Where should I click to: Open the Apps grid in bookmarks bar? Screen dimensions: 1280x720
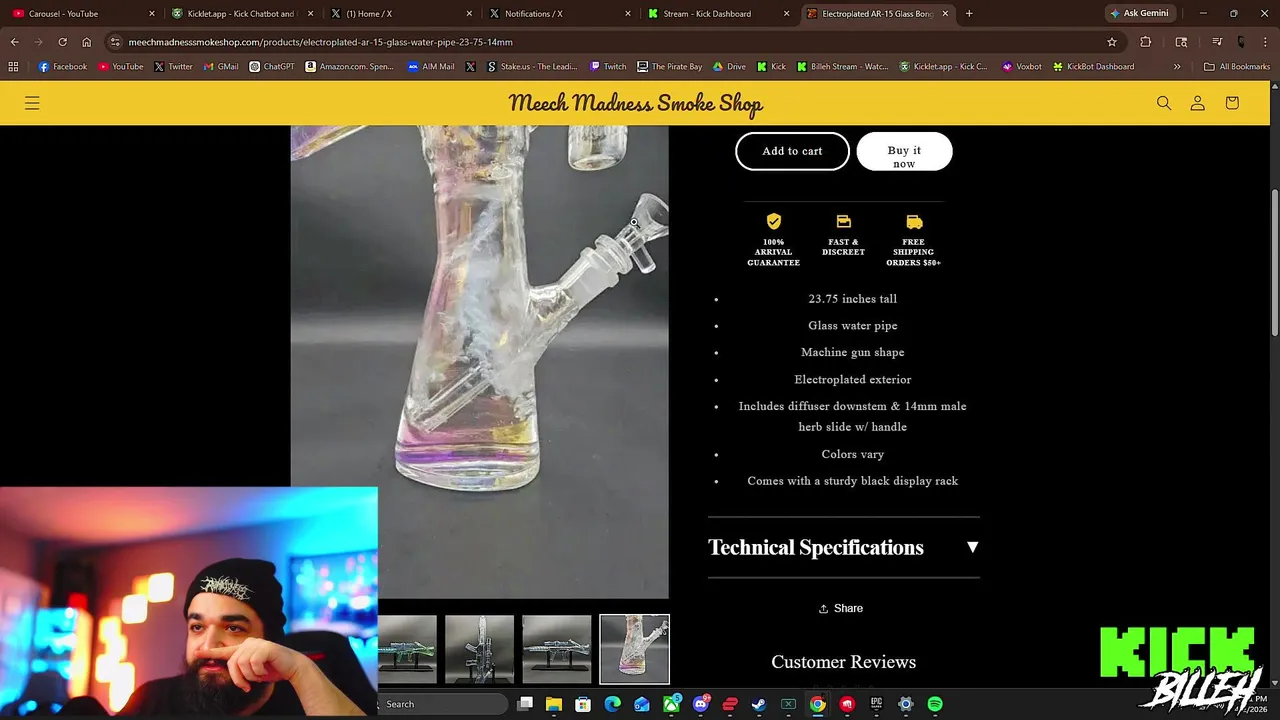(x=13, y=67)
